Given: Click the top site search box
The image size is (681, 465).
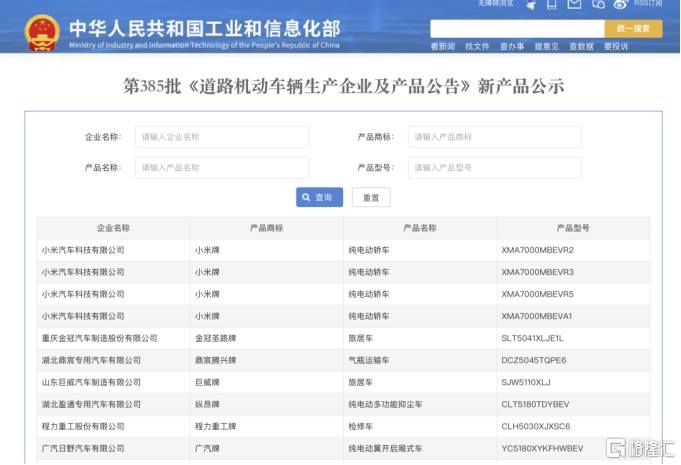Looking at the screenshot, I should pyautogui.click(x=517, y=29).
